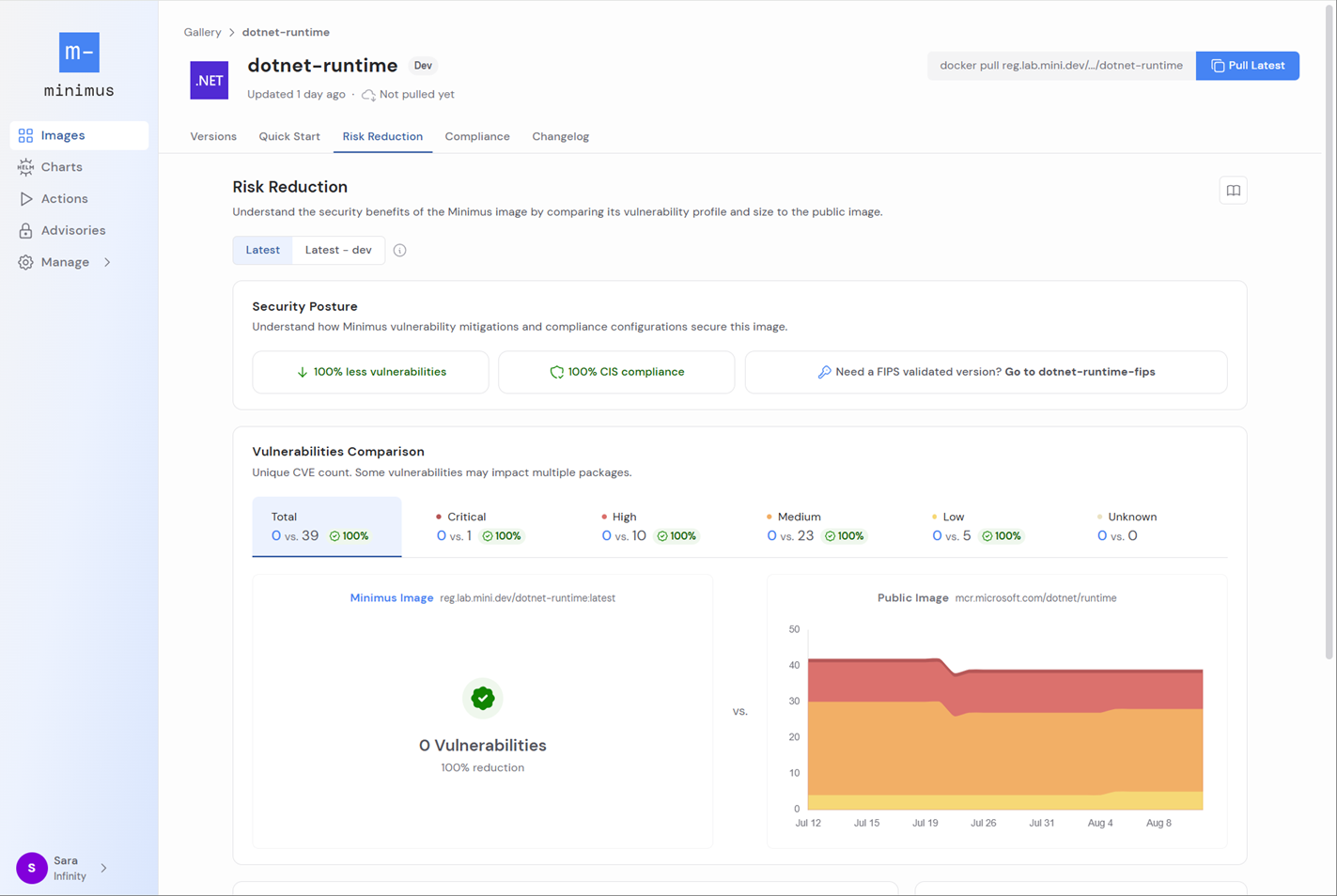Open Advisories in the sidebar
The image size is (1337, 896).
pos(79,231)
